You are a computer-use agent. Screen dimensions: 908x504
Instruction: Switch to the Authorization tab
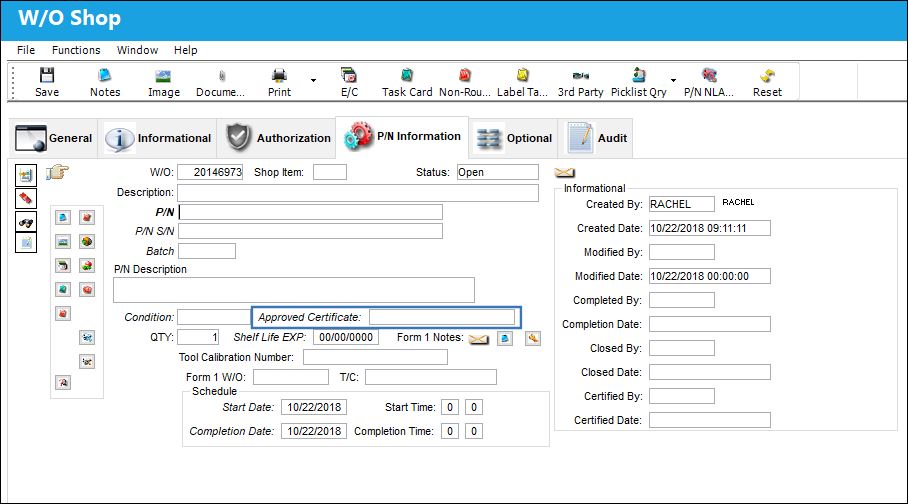click(x=277, y=138)
